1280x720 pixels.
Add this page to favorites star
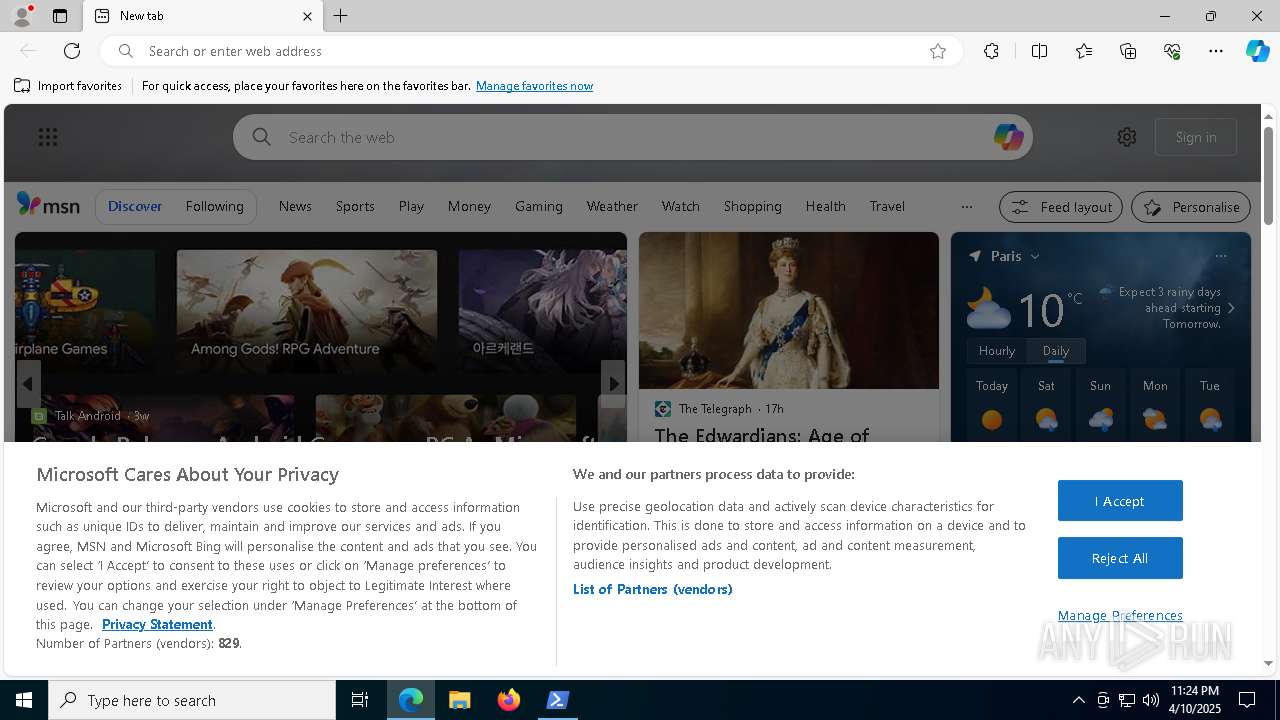pos(938,51)
